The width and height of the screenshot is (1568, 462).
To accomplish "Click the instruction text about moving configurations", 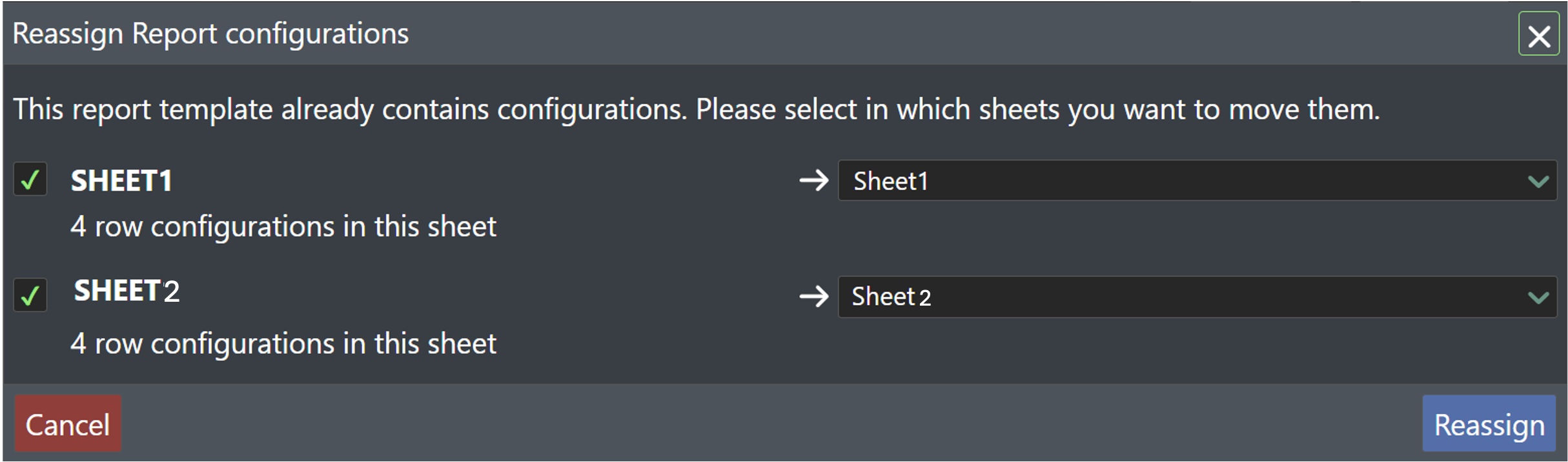I will [696, 109].
